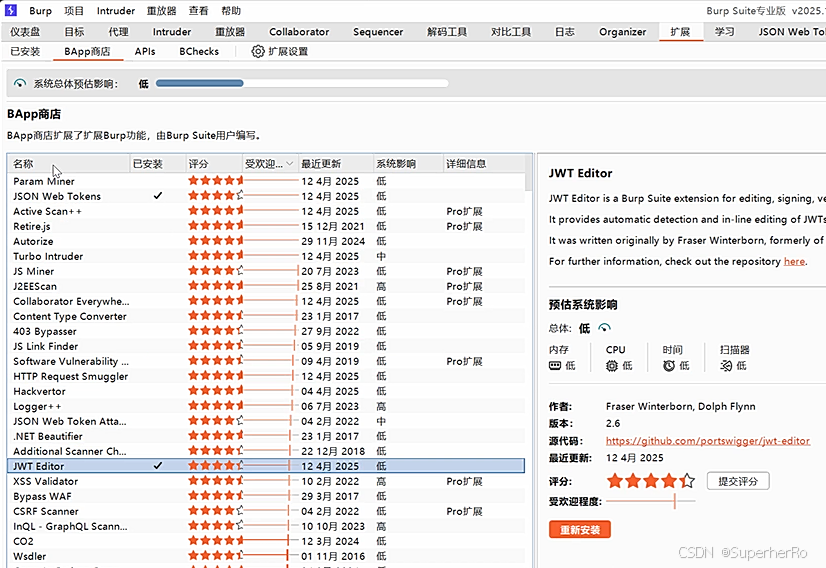Select the JS Miner extension
Image resolution: width=826 pixels, height=568 pixels.
[266, 271]
